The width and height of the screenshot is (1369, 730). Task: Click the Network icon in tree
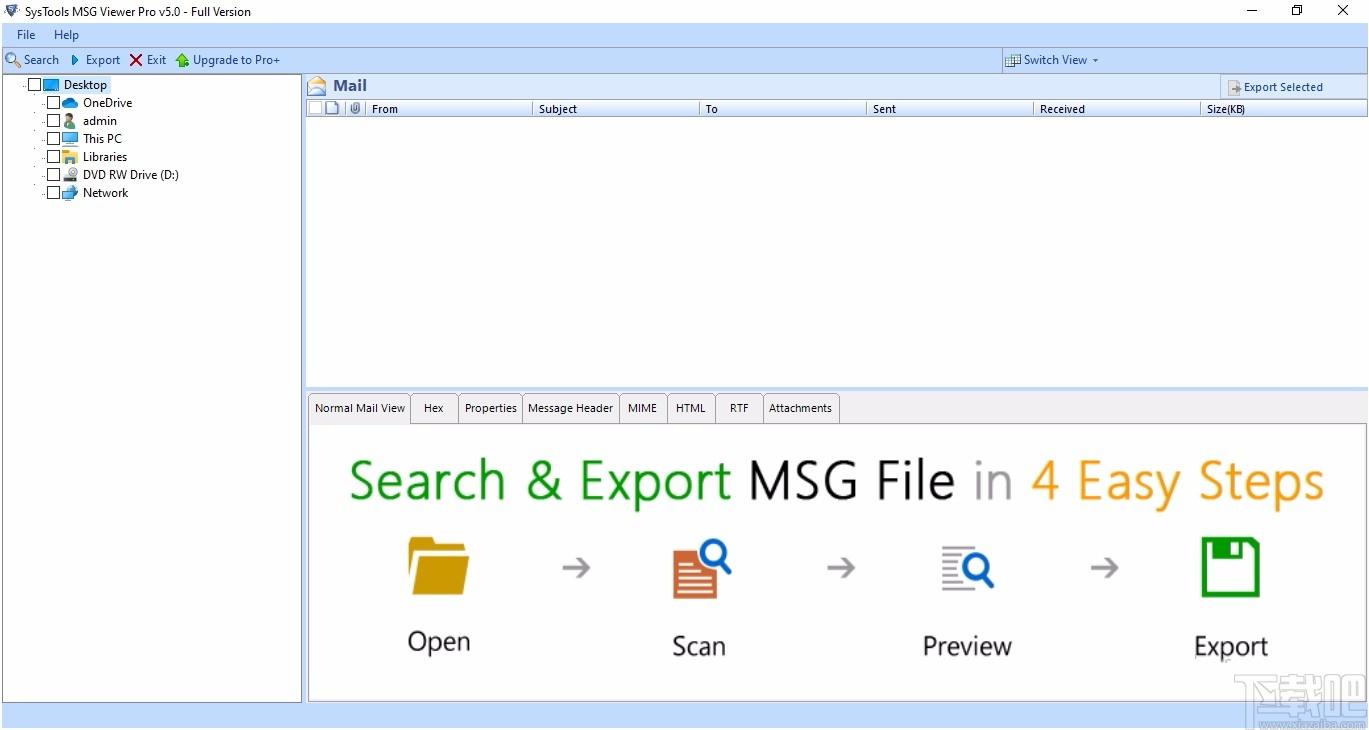click(x=70, y=193)
